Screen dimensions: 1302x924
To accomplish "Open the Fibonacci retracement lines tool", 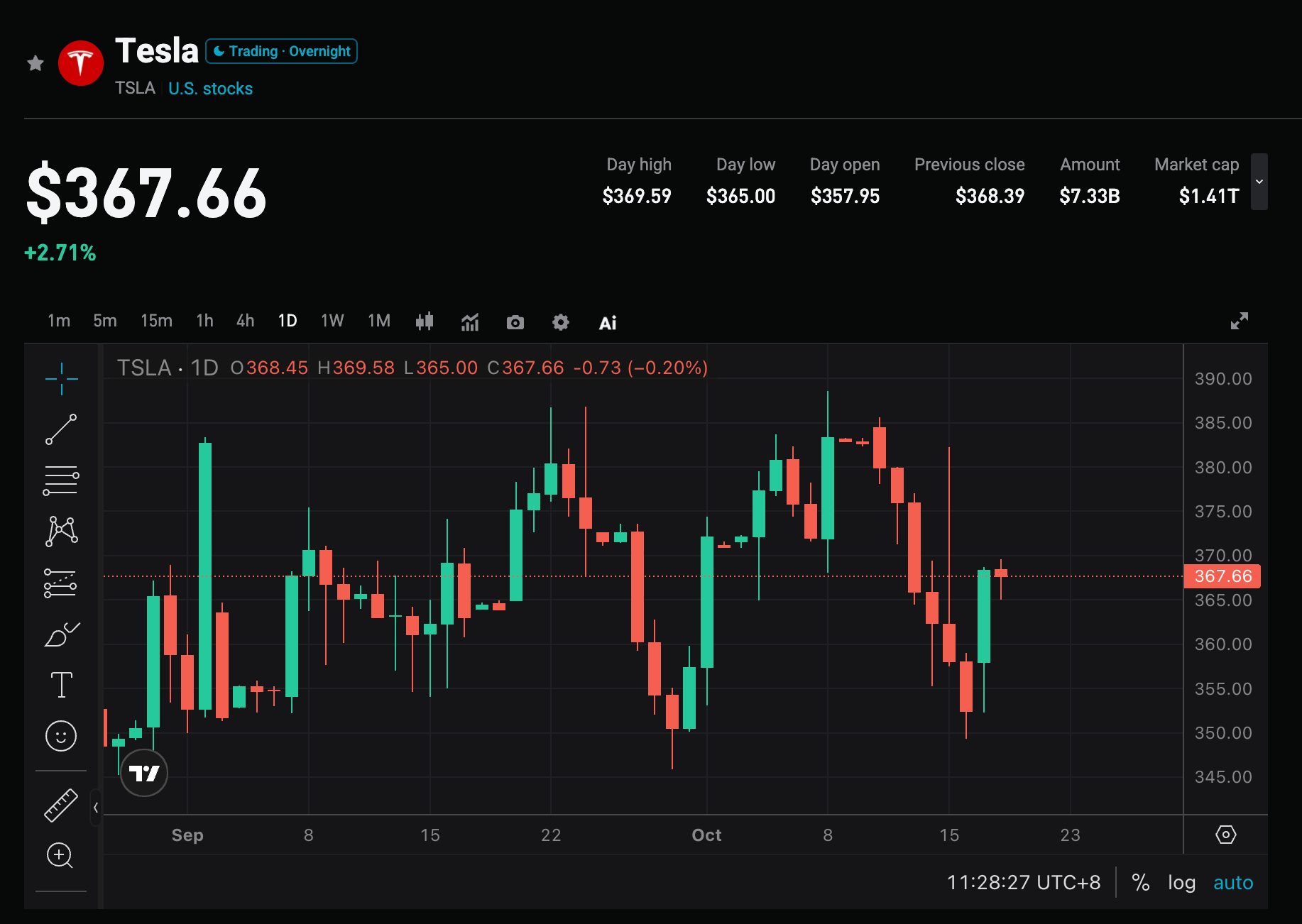I will [x=61, y=480].
